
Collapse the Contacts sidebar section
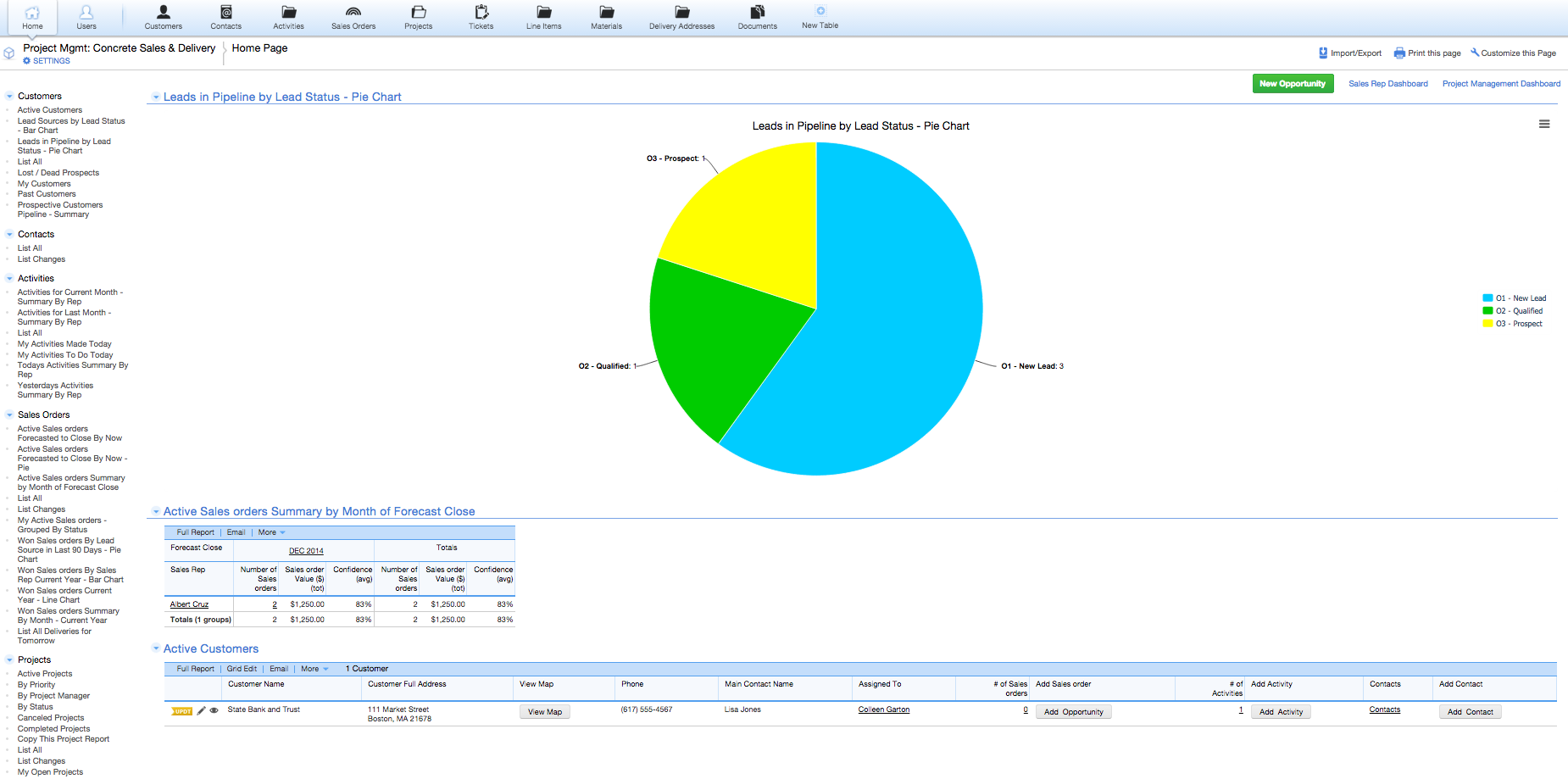click(x=9, y=235)
